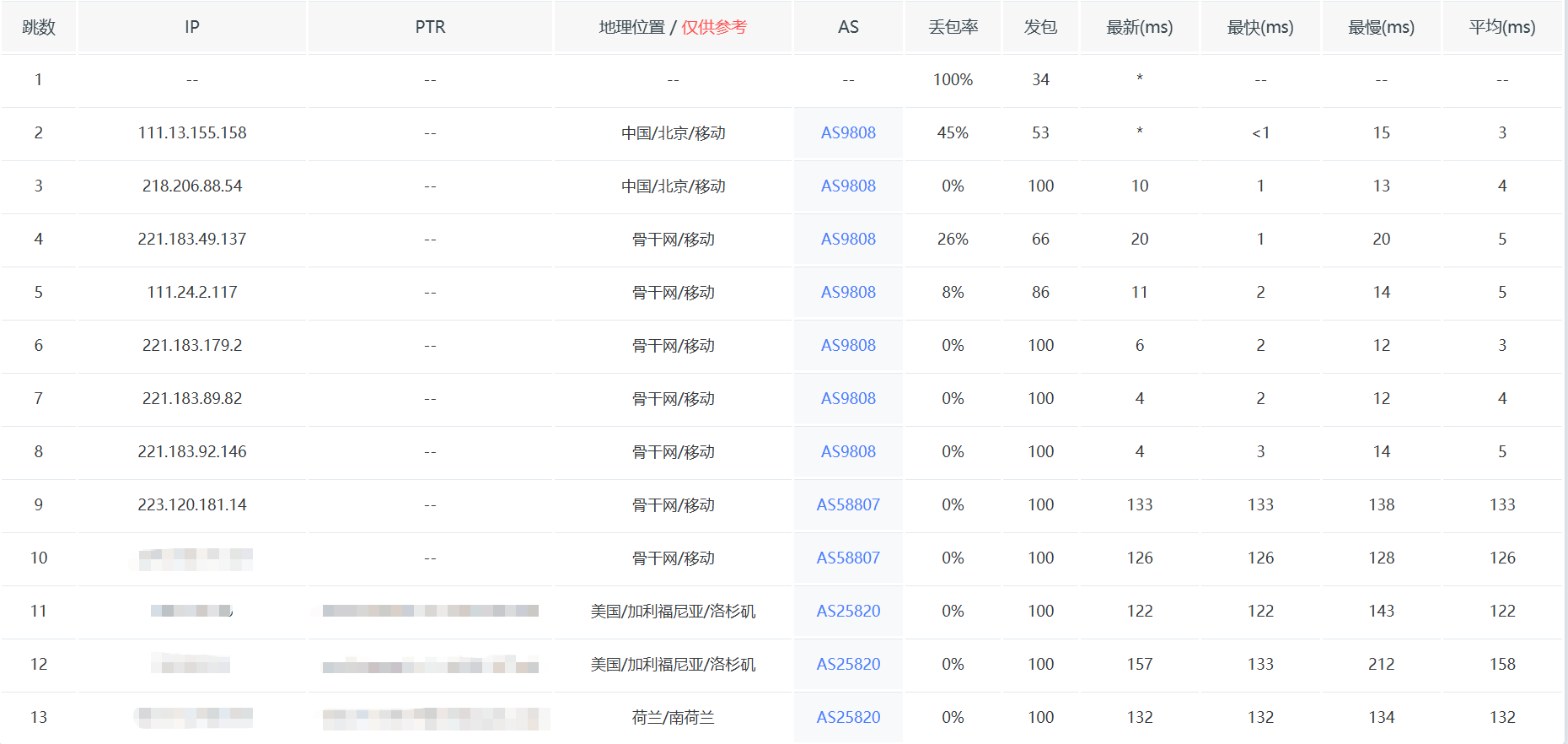Click the 荷兰/南荷兰 location cell
This screenshot has width=1568, height=744.
pos(673,717)
